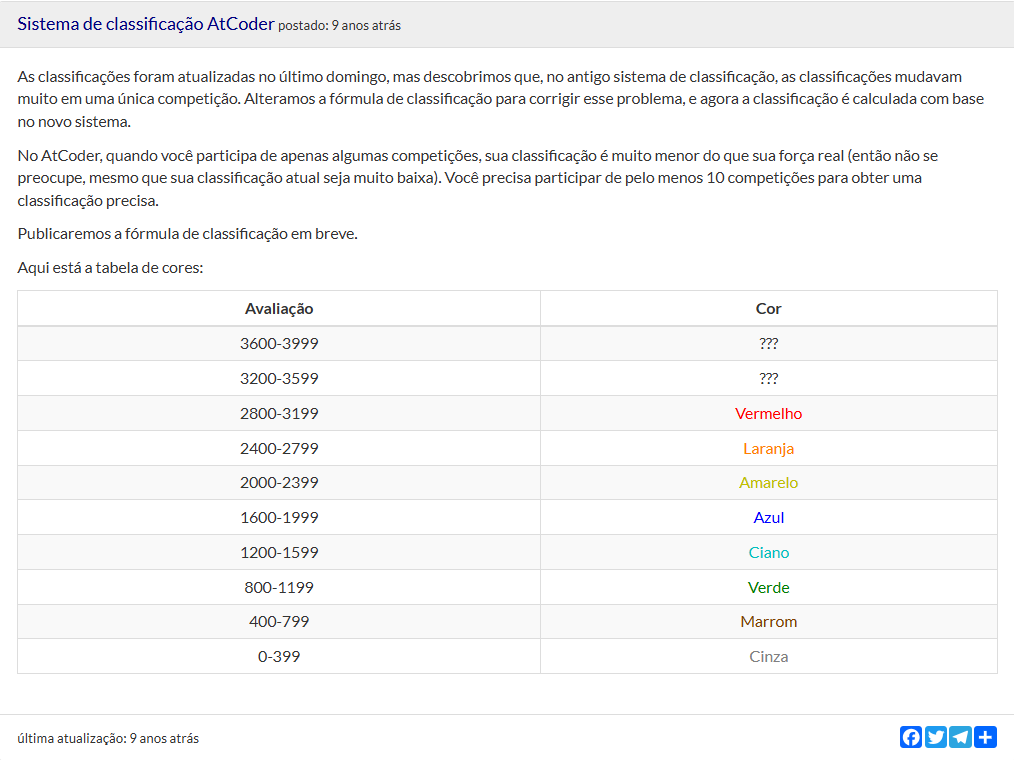Select the '2800-3199' rating range cell
The width and height of the screenshot is (1014, 760).
tap(279, 413)
